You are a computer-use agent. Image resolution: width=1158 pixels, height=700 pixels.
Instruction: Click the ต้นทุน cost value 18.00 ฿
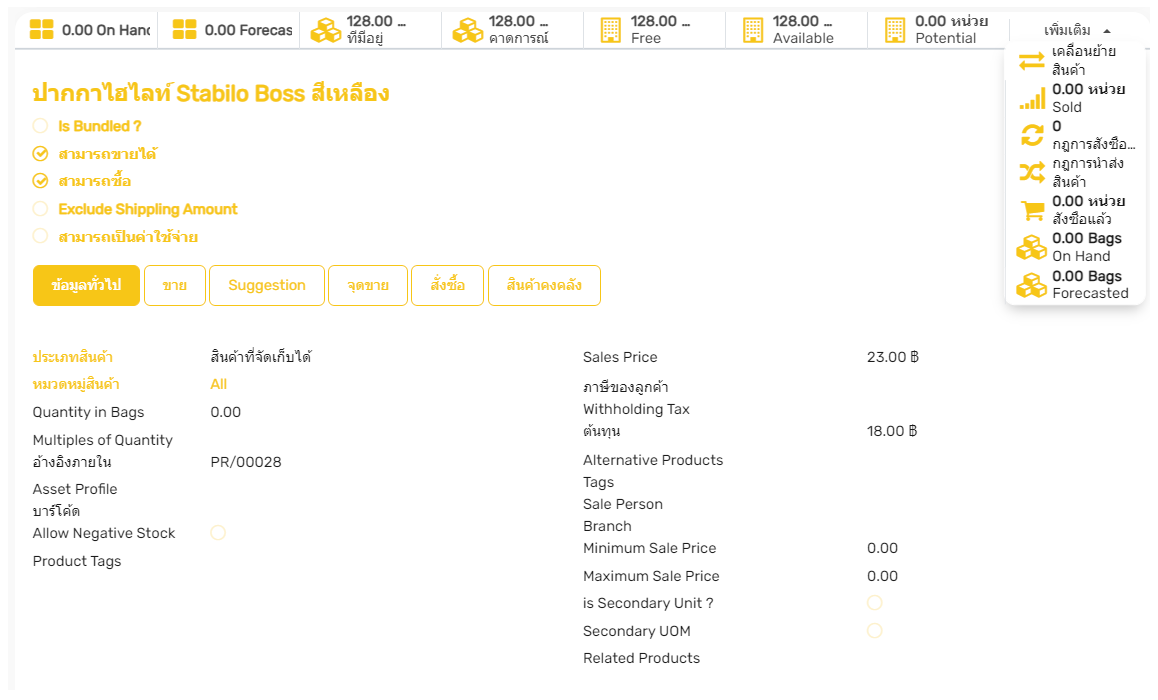892,430
